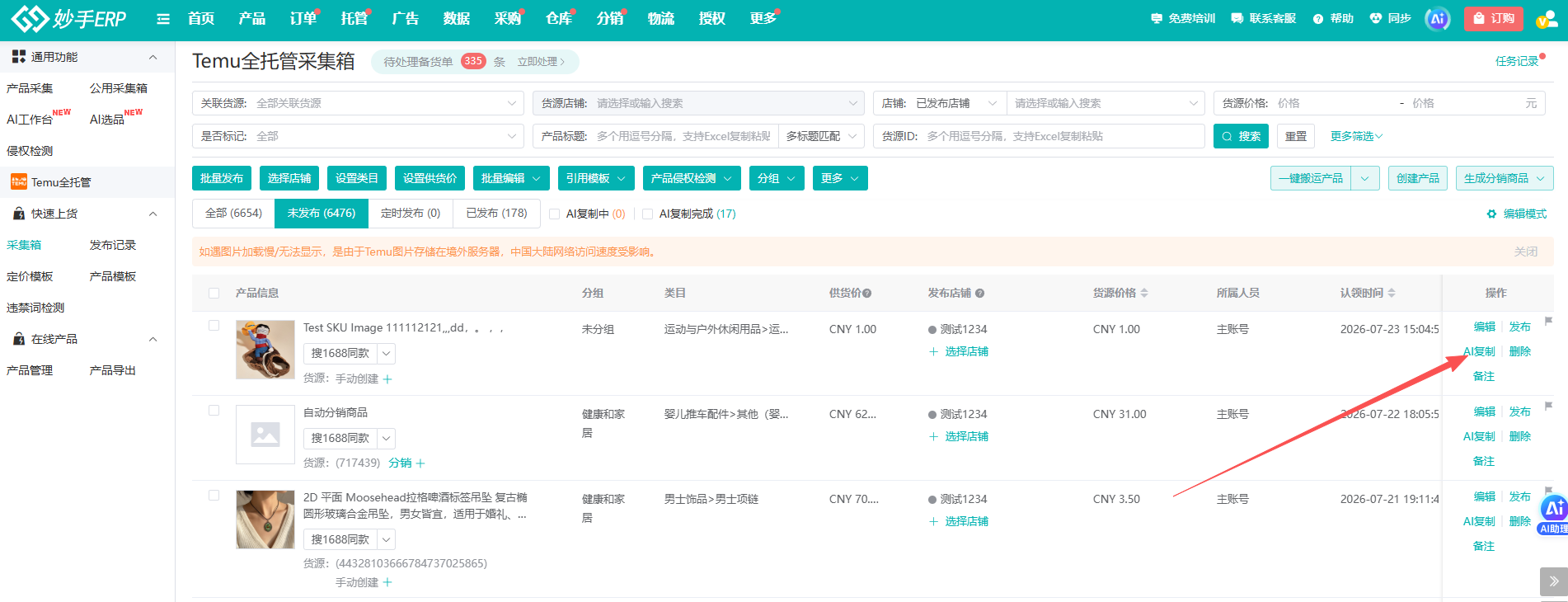This screenshot has width=1568, height=602.
Task: Open 联系客服 in the top bar
Action: coord(1263,18)
